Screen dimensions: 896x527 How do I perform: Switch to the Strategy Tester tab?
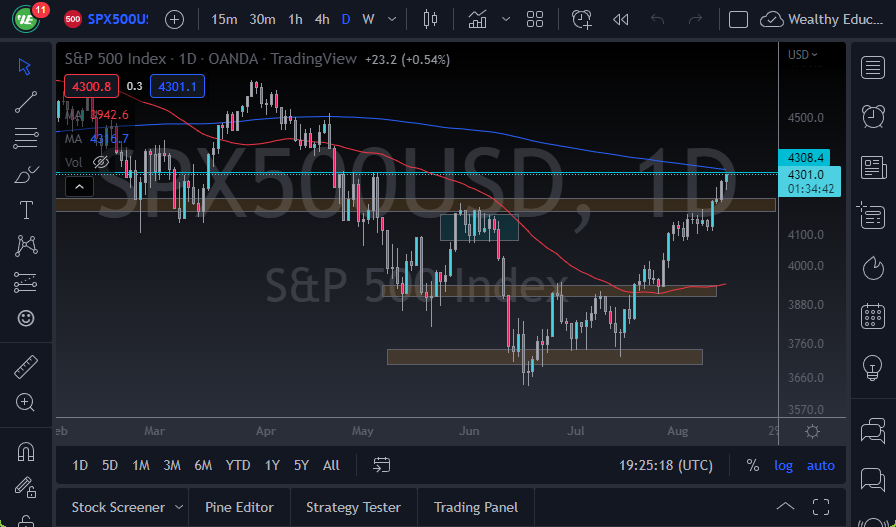(353, 507)
